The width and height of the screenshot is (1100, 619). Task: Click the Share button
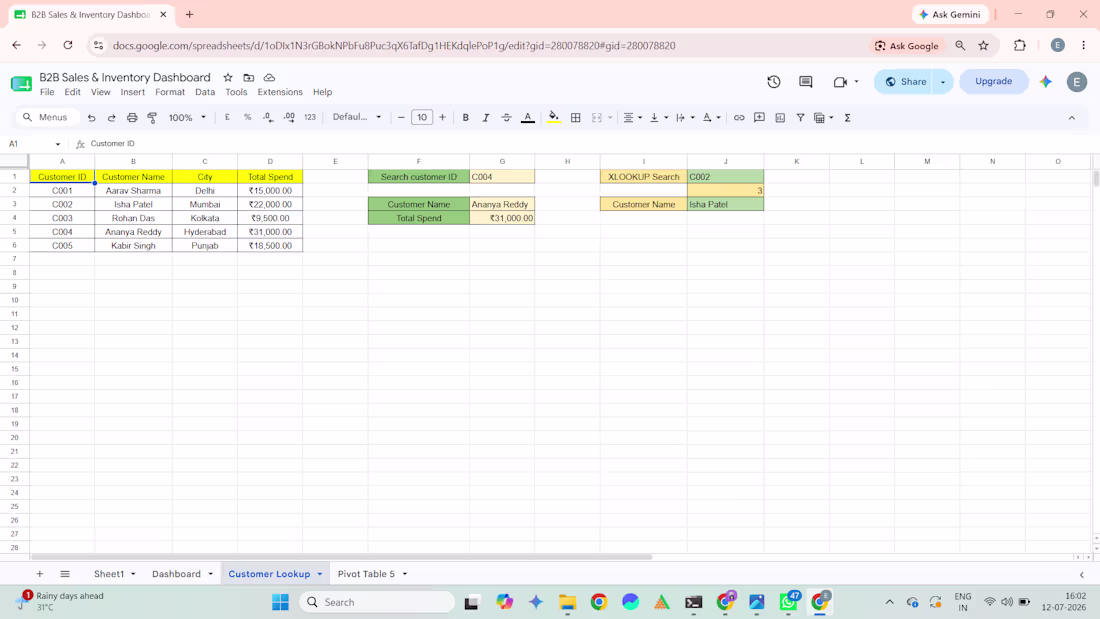(x=904, y=82)
